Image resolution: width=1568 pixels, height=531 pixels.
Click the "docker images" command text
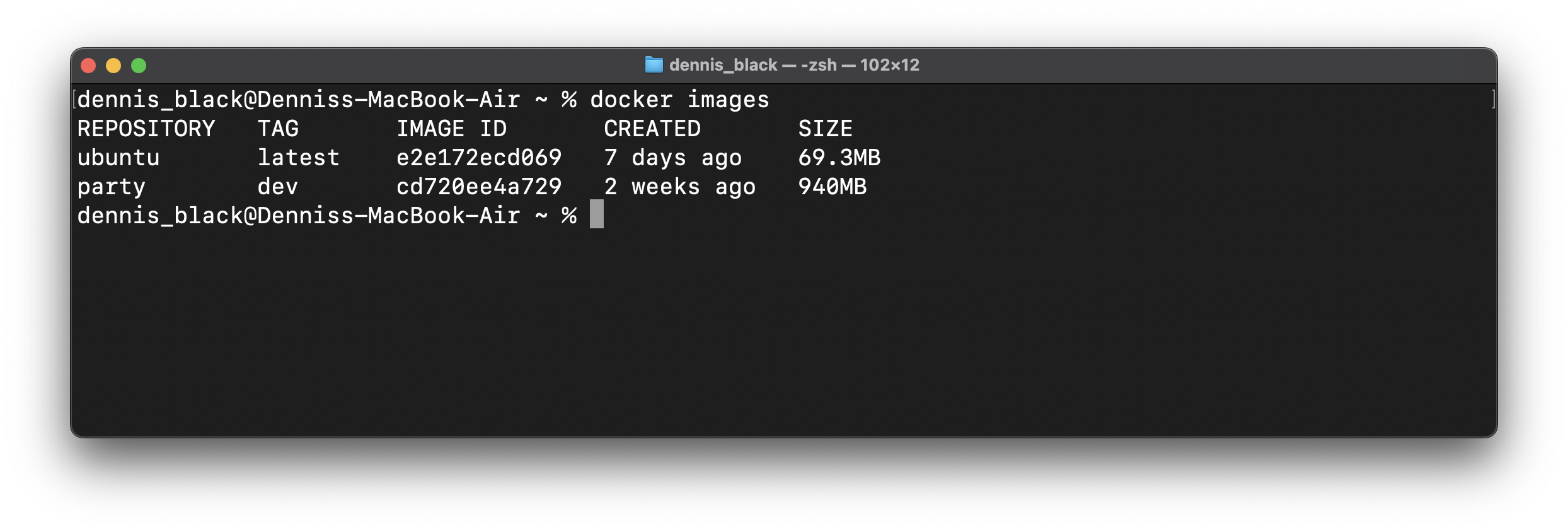click(x=680, y=100)
